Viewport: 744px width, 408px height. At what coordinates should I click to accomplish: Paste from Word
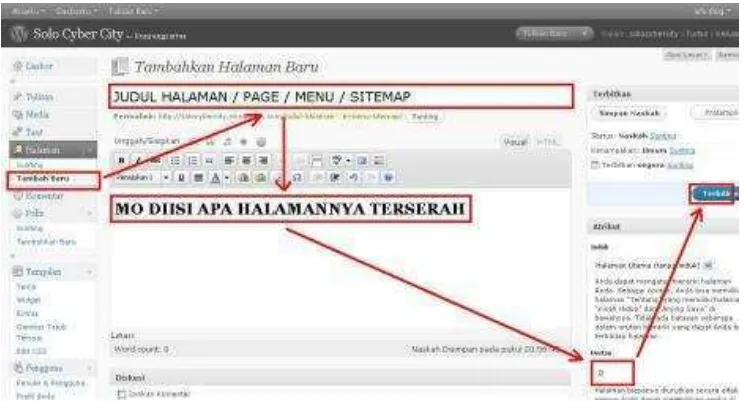point(260,177)
